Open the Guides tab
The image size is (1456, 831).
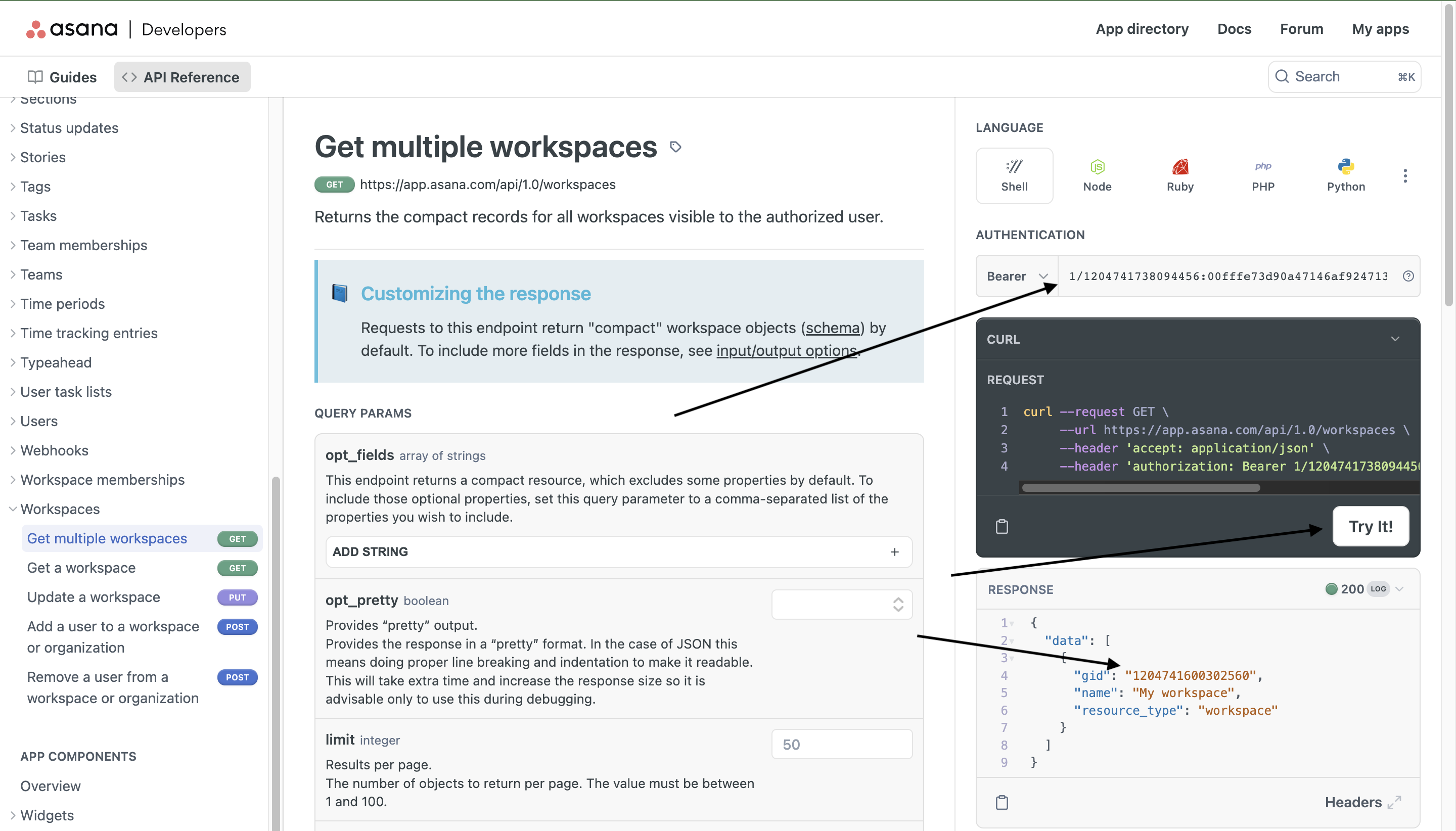(62, 77)
